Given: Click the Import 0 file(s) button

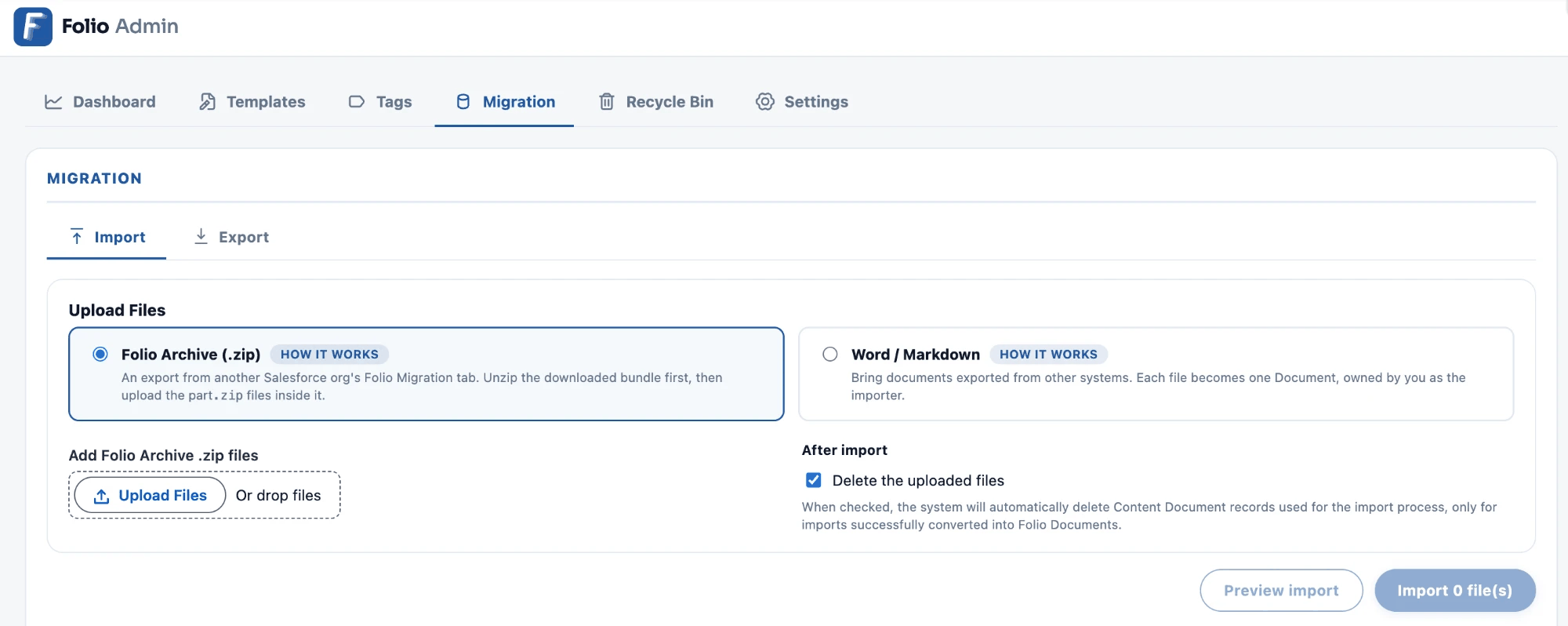Looking at the screenshot, I should pyautogui.click(x=1455, y=591).
